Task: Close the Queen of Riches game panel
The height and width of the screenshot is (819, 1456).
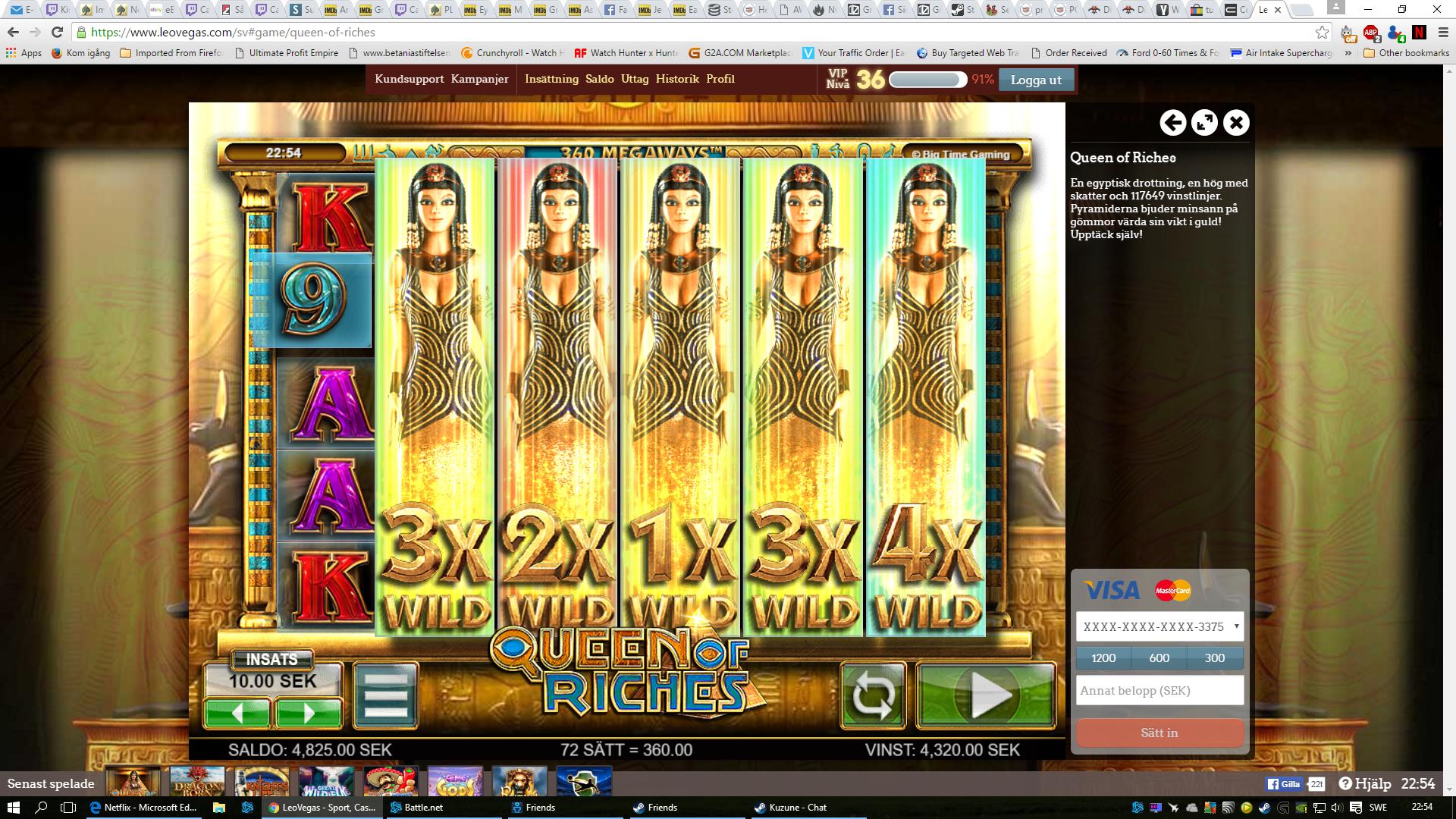Action: point(1236,123)
